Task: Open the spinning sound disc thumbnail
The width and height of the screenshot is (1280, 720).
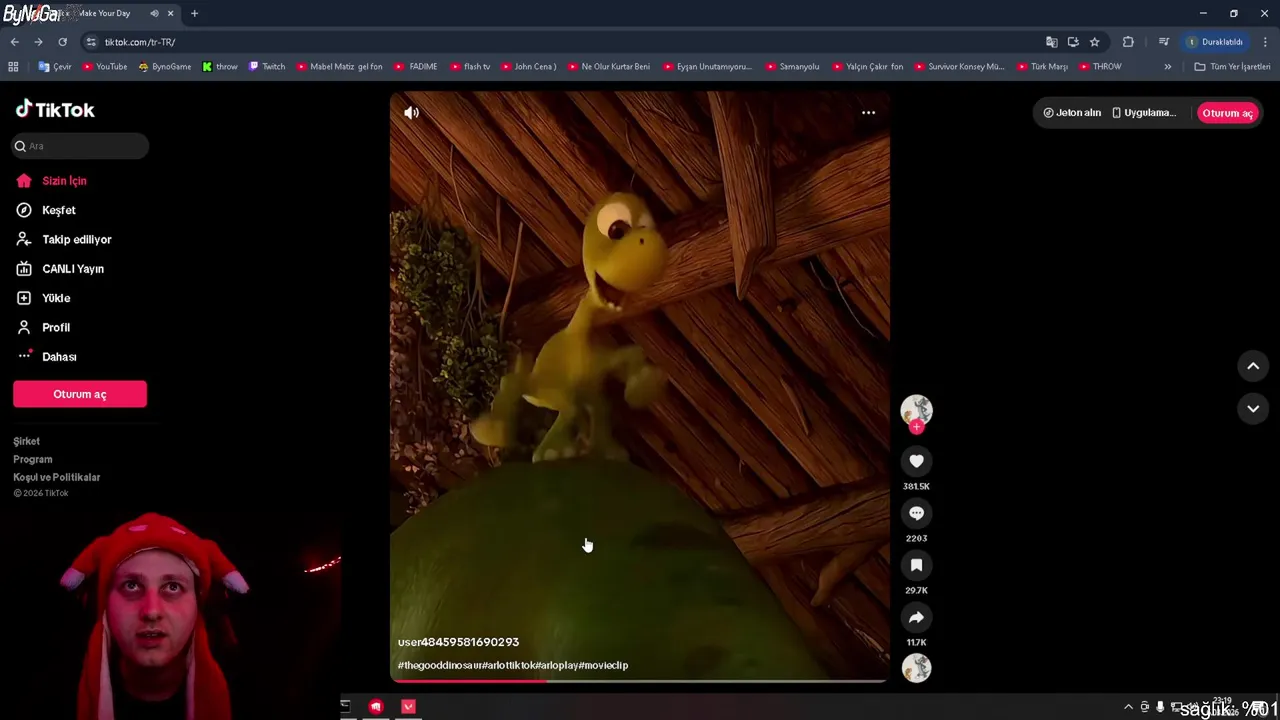Action: click(x=916, y=667)
